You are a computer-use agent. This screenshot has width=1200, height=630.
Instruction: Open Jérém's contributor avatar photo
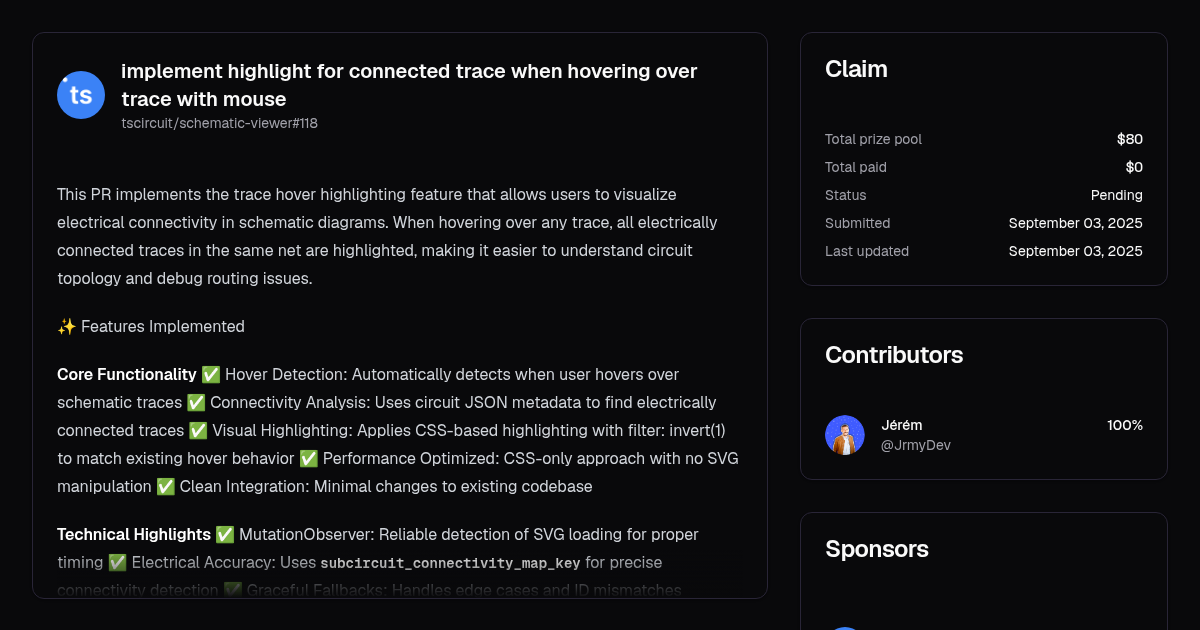[845, 435]
